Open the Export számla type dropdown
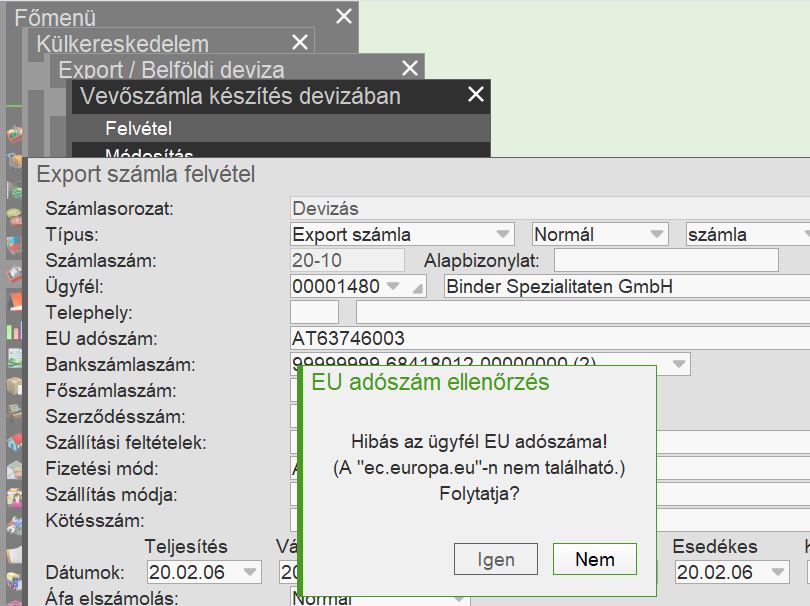810x606 pixels. 503,234
